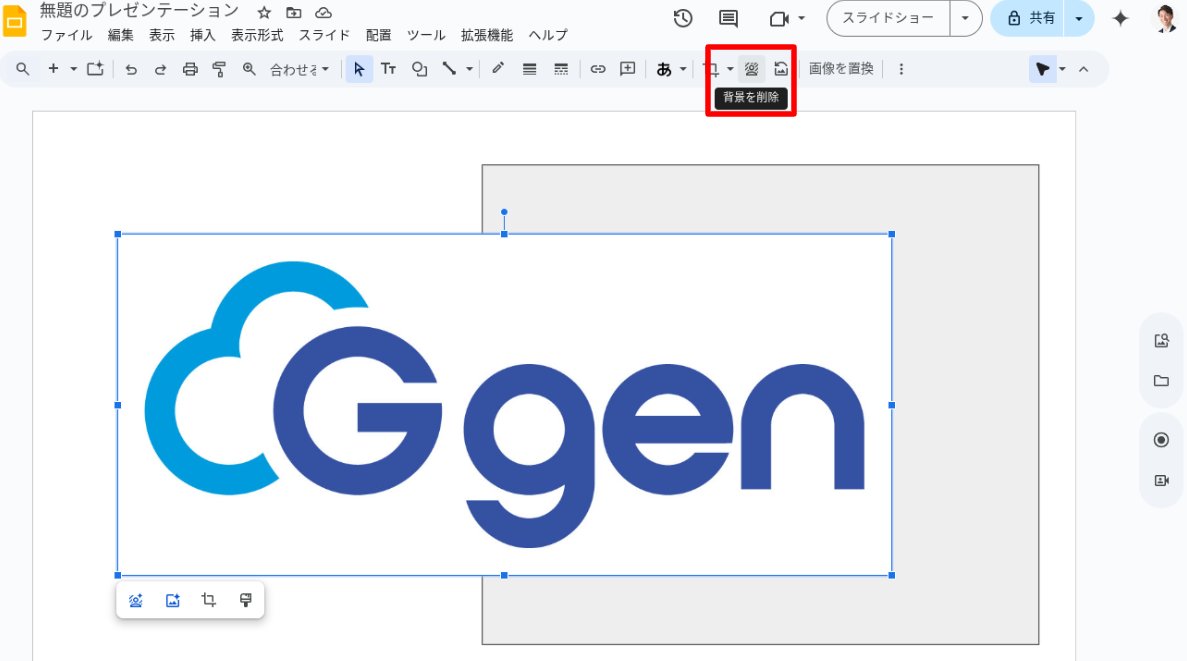Insert slide from template icon
This screenshot has width=1187, height=661.
click(95, 69)
